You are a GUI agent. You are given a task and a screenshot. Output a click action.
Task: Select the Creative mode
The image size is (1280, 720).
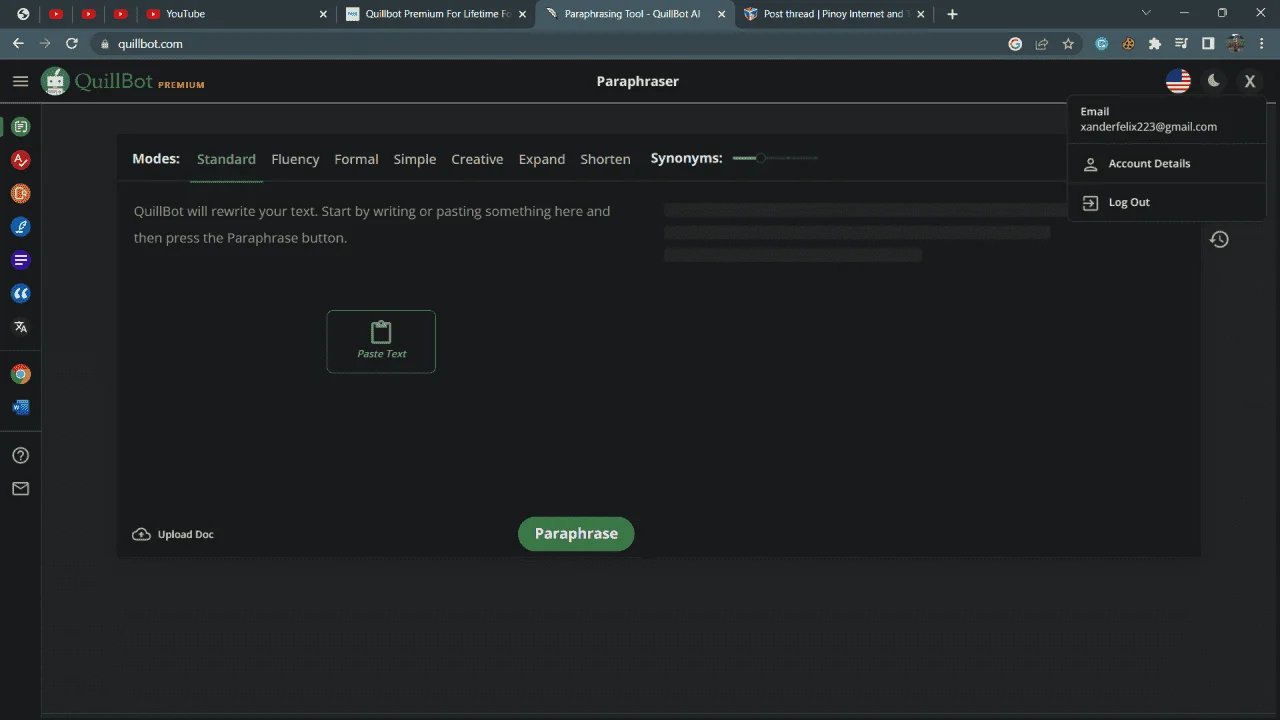click(x=477, y=159)
